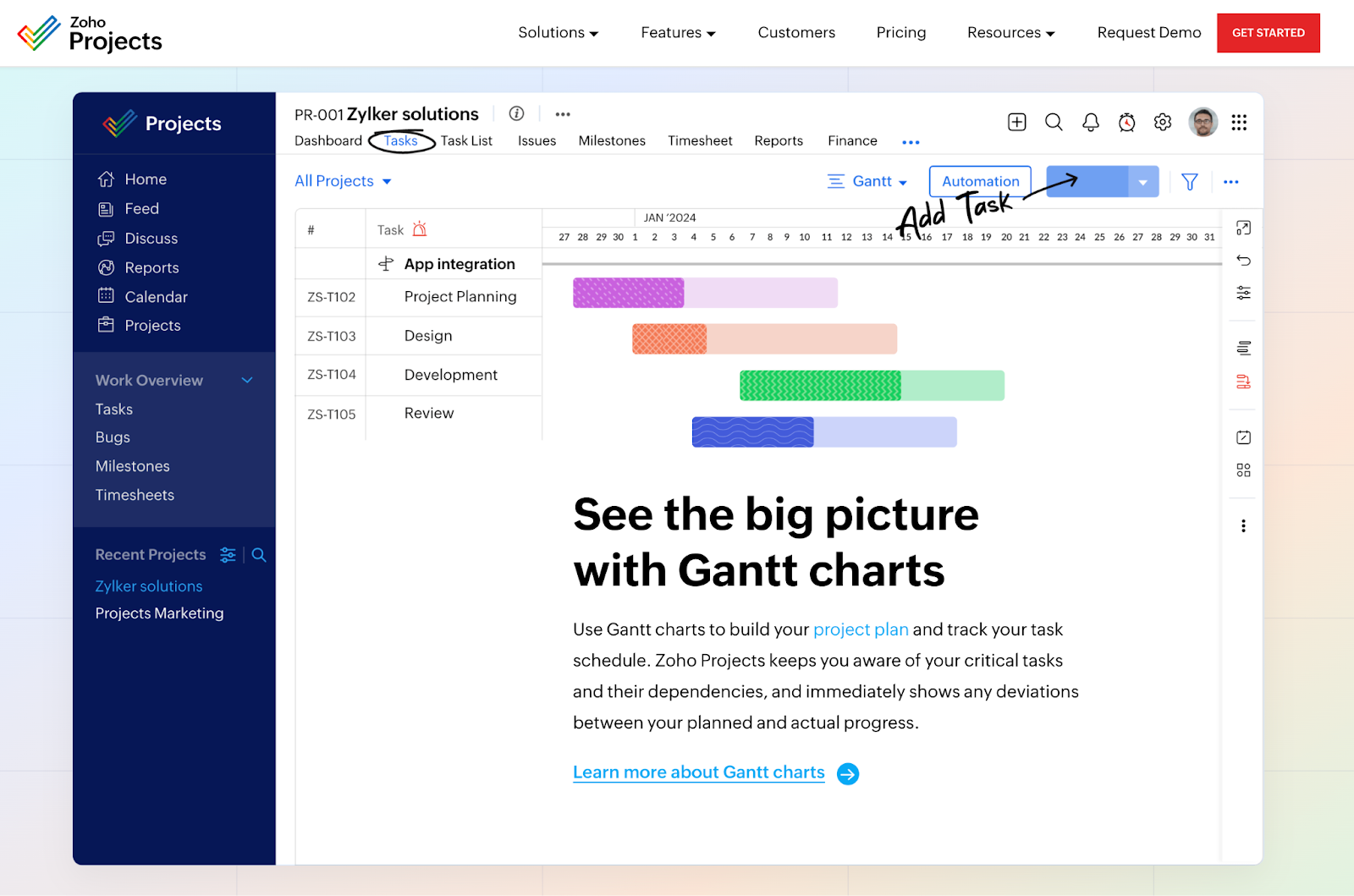Click the Reports icon in left sidebar
This screenshot has width=1354, height=896.
(105, 267)
